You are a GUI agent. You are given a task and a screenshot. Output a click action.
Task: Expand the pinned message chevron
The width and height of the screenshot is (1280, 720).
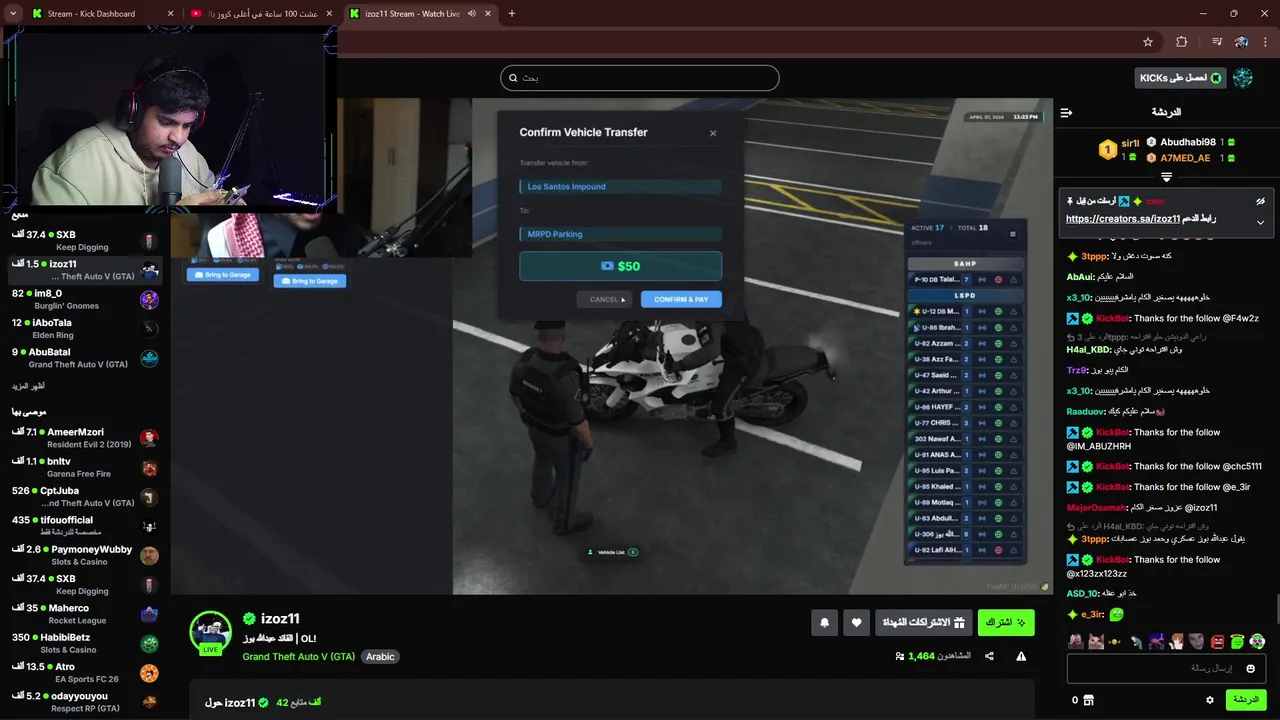pyautogui.click(x=1260, y=222)
